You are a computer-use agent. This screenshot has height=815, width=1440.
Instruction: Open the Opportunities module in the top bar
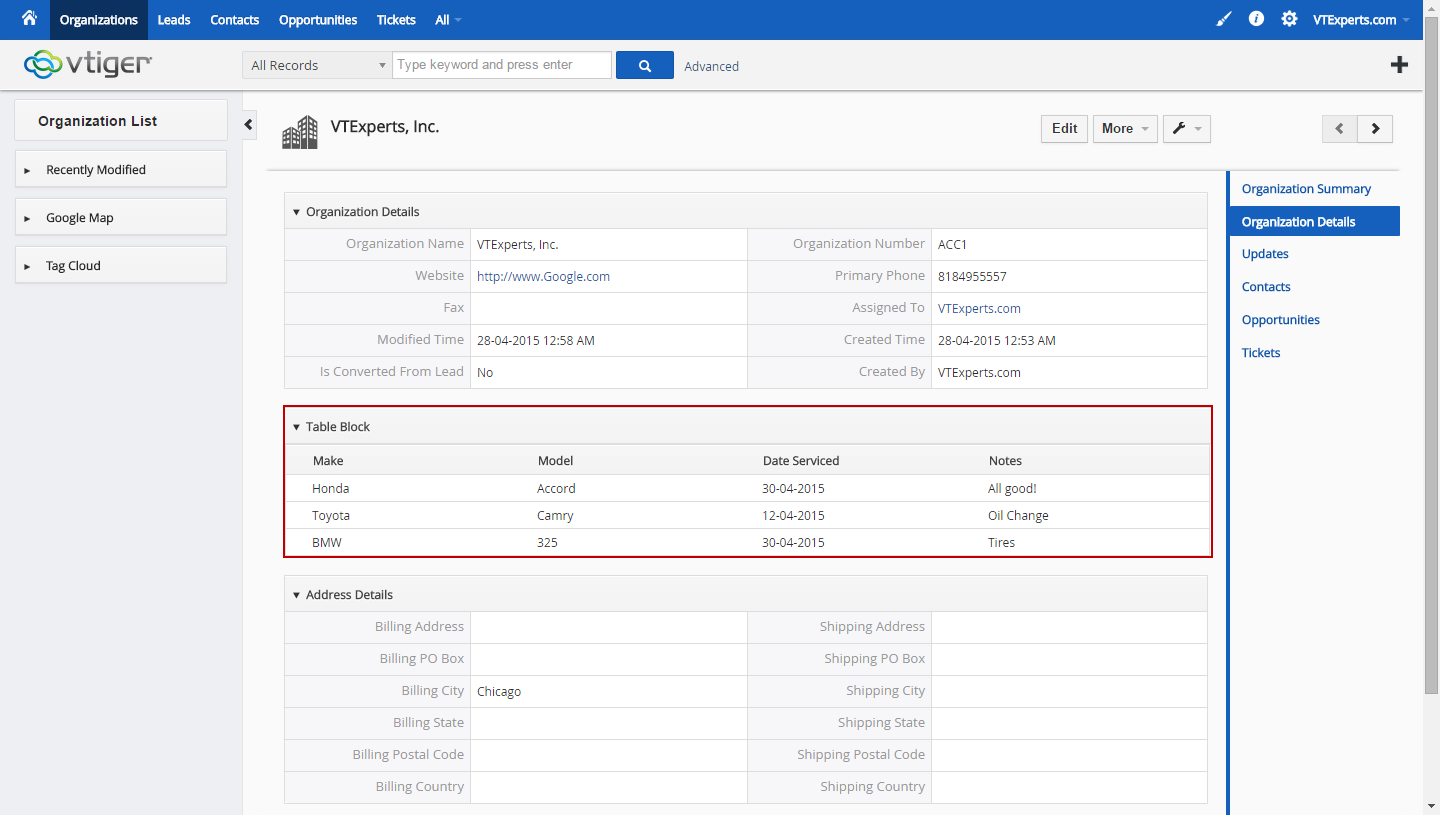(318, 20)
